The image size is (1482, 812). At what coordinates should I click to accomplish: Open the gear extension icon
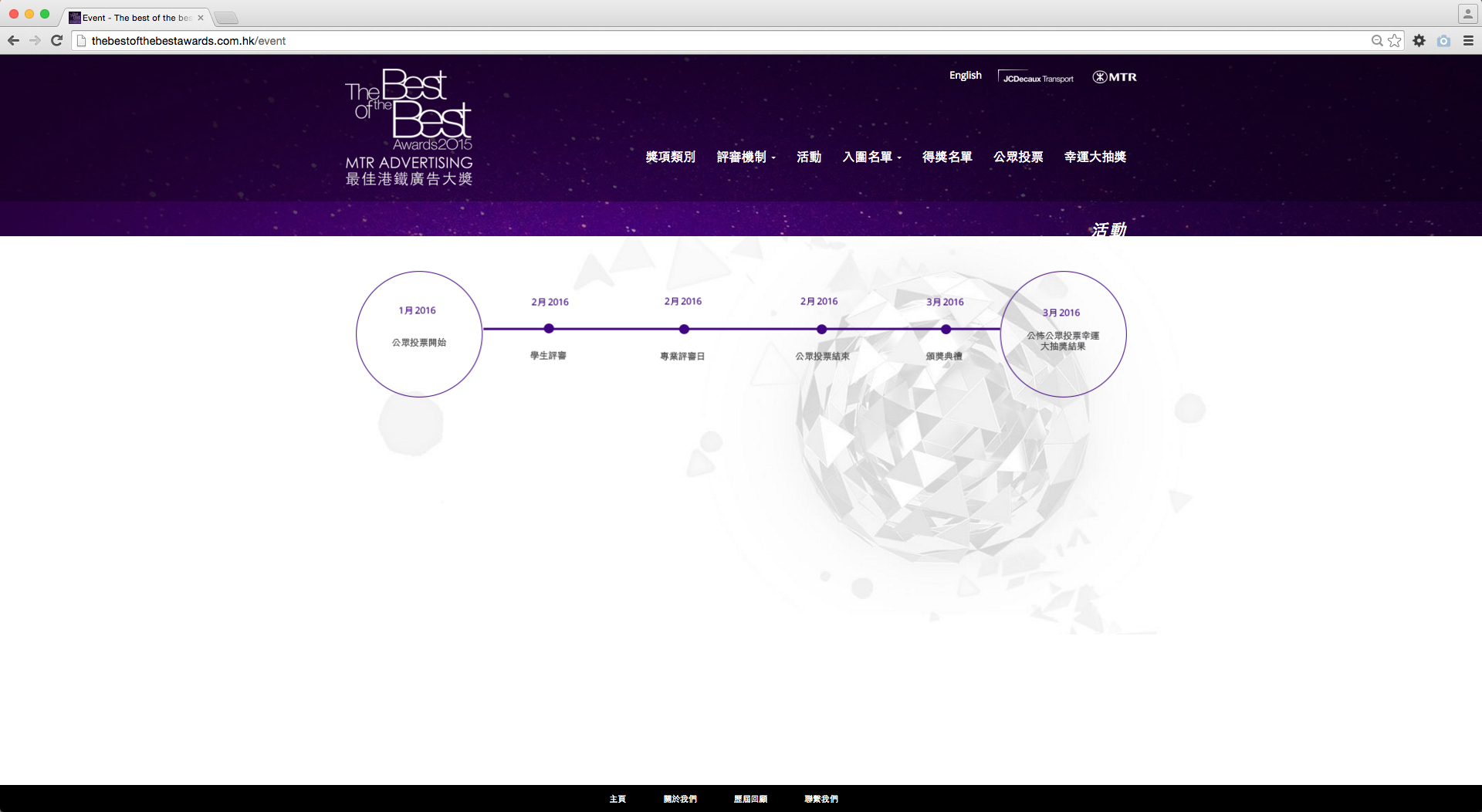[1419, 41]
